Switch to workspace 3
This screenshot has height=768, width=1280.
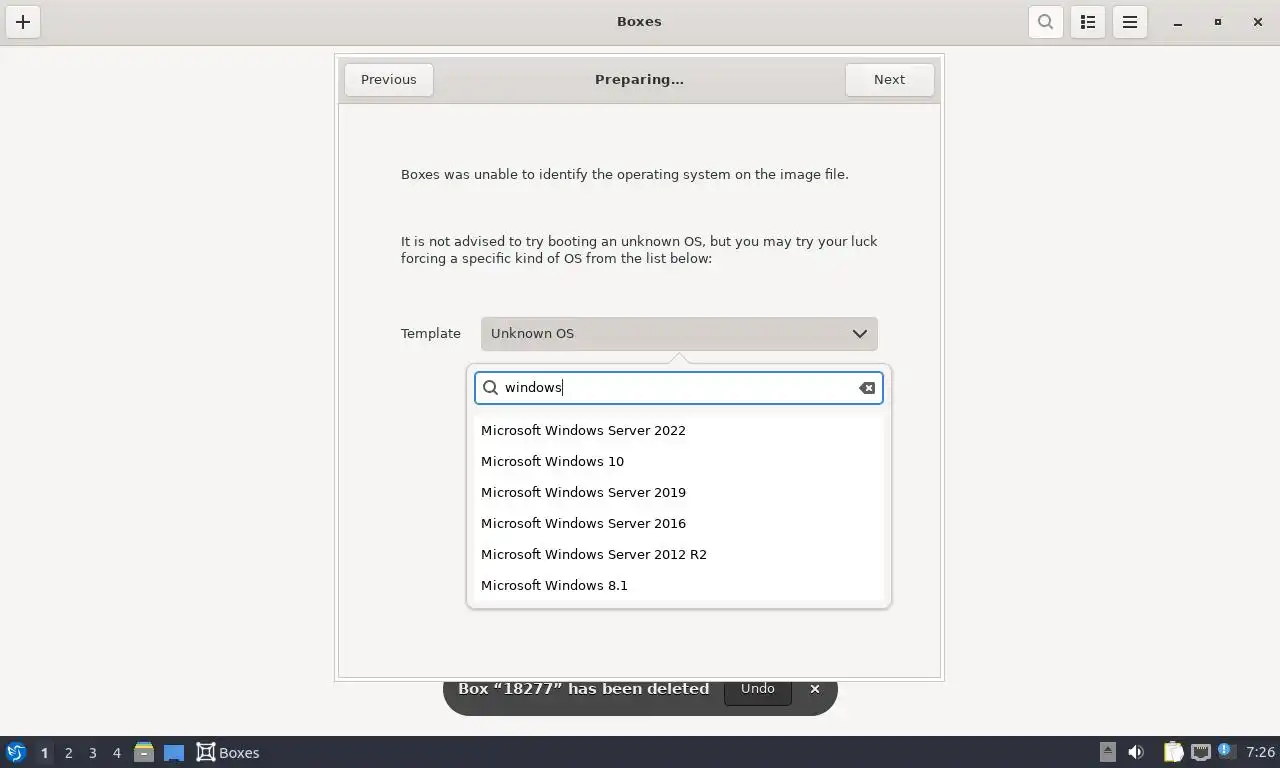pyautogui.click(x=93, y=753)
